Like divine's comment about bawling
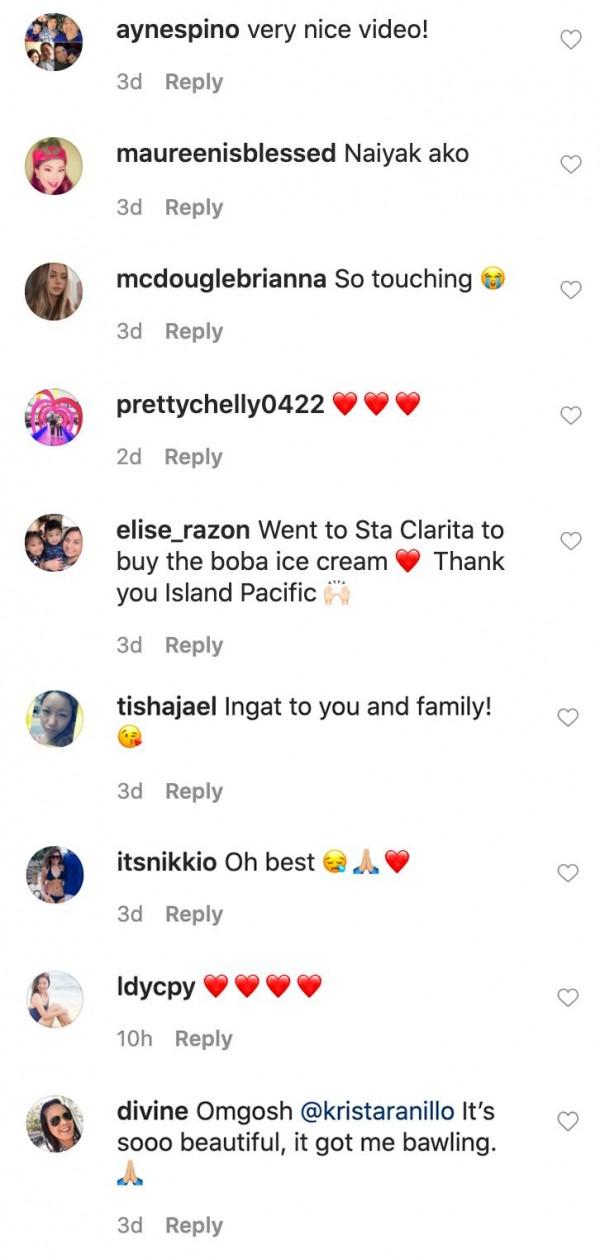This screenshot has height=1259, width=600. click(570, 1122)
